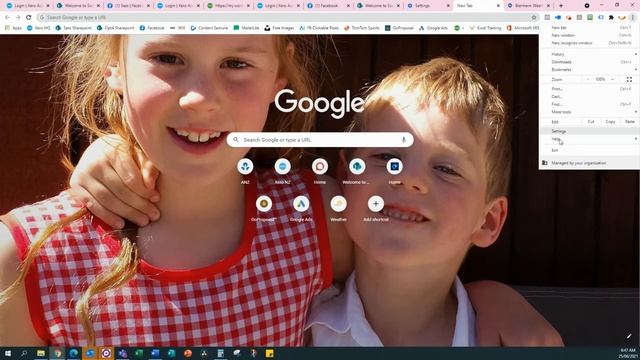This screenshot has width=640, height=360.
Task: Open the Extensions puzzle-piece icon
Action: (611, 18)
